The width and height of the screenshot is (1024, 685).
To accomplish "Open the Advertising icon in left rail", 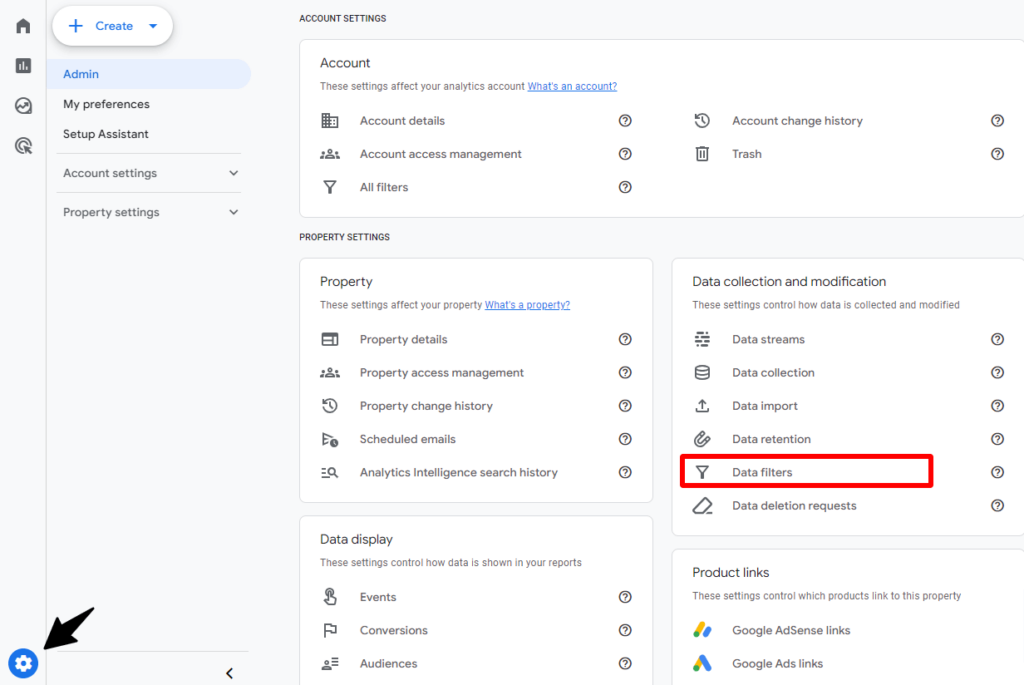I will click(x=23, y=146).
